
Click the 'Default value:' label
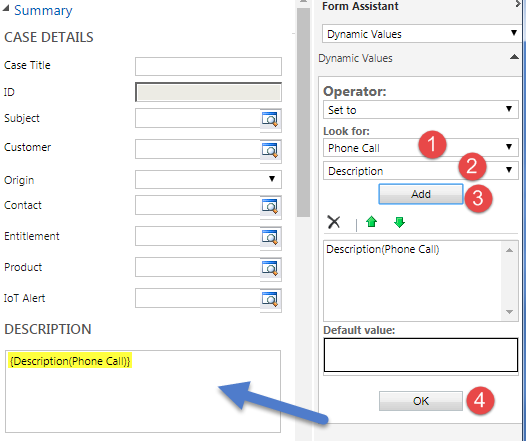(x=359, y=330)
